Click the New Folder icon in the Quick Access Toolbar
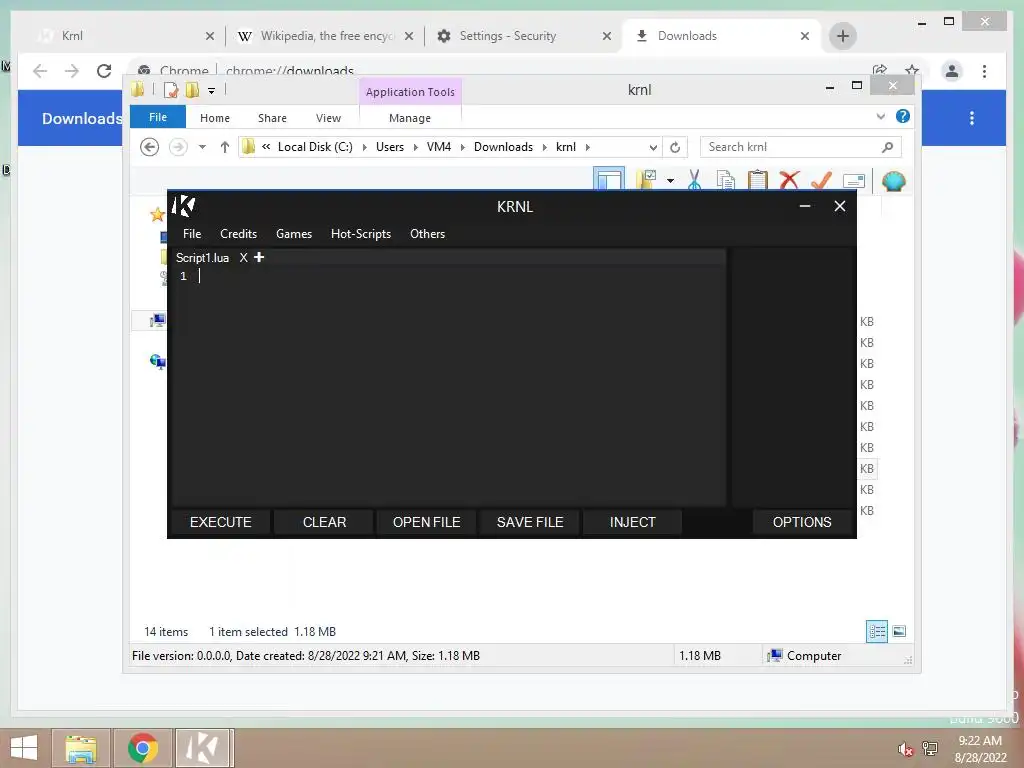This screenshot has height=768, width=1024. pyautogui.click(x=192, y=90)
